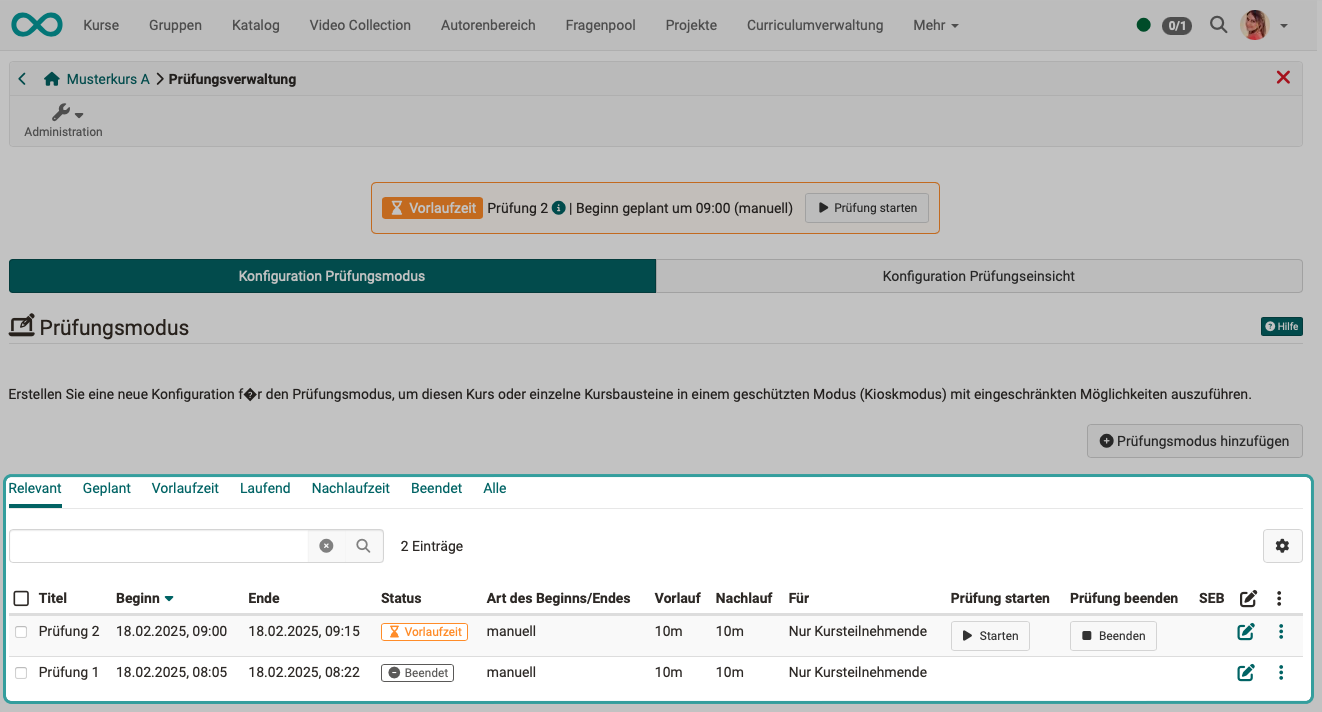Select the checkbox for Prüfung 2
Screen dimensions: 1322x712
tap(21, 631)
